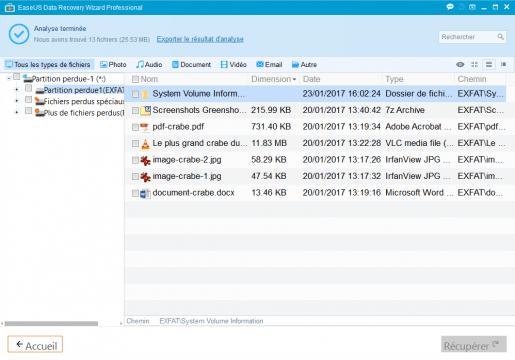515x360 pixels.
Task: Filter results by Autre
Action: pyautogui.click(x=304, y=65)
